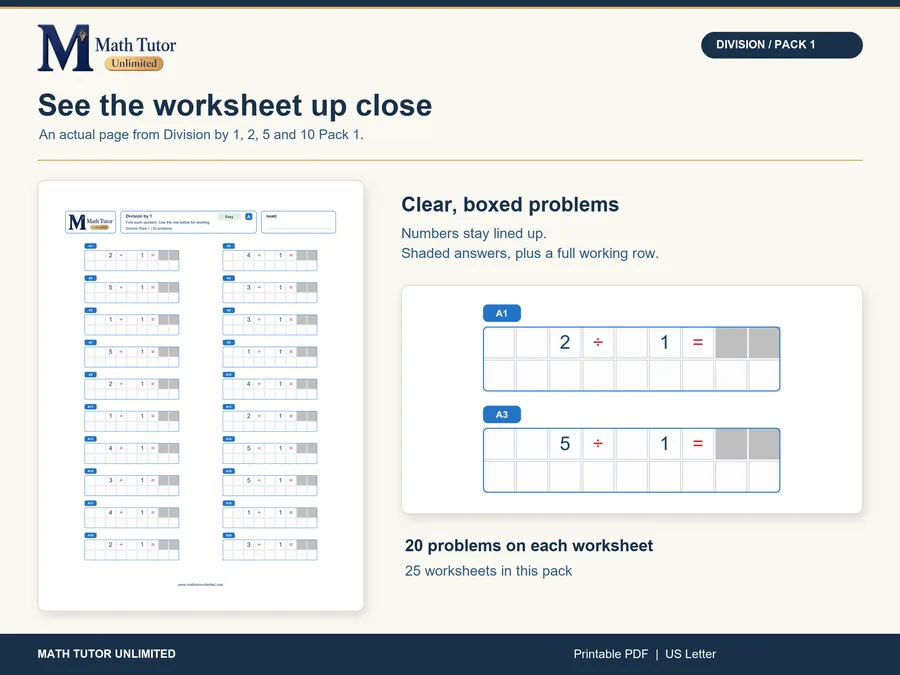Click the 'Clear, boxed problems' heading
Viewport: 900px width, 675px height.
click(x=510, y=204)
